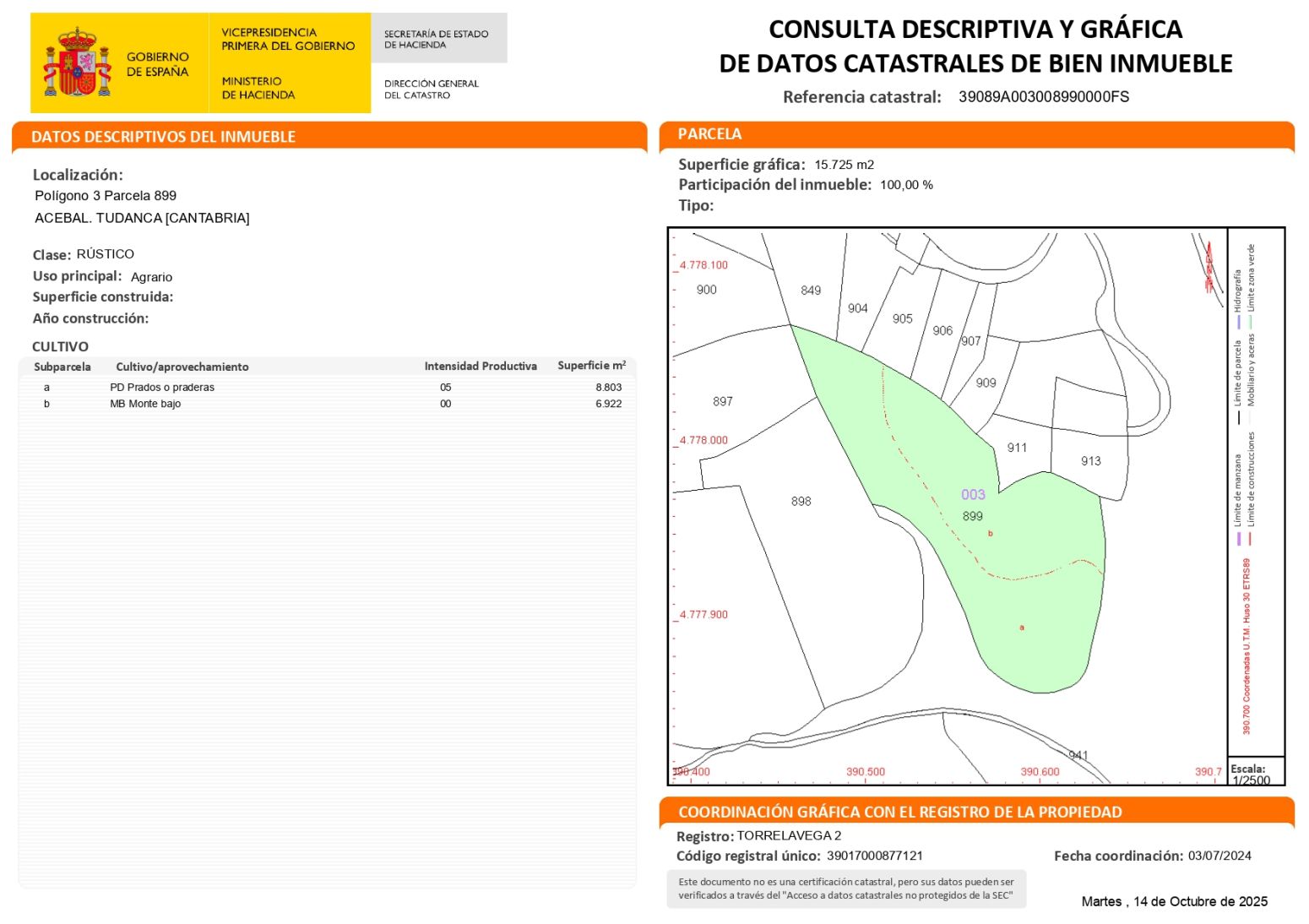1309x924 pixels.
Task: Collapse the COORDINACIÓN GRÁFICA section
Action: click(x=899, y=812)
